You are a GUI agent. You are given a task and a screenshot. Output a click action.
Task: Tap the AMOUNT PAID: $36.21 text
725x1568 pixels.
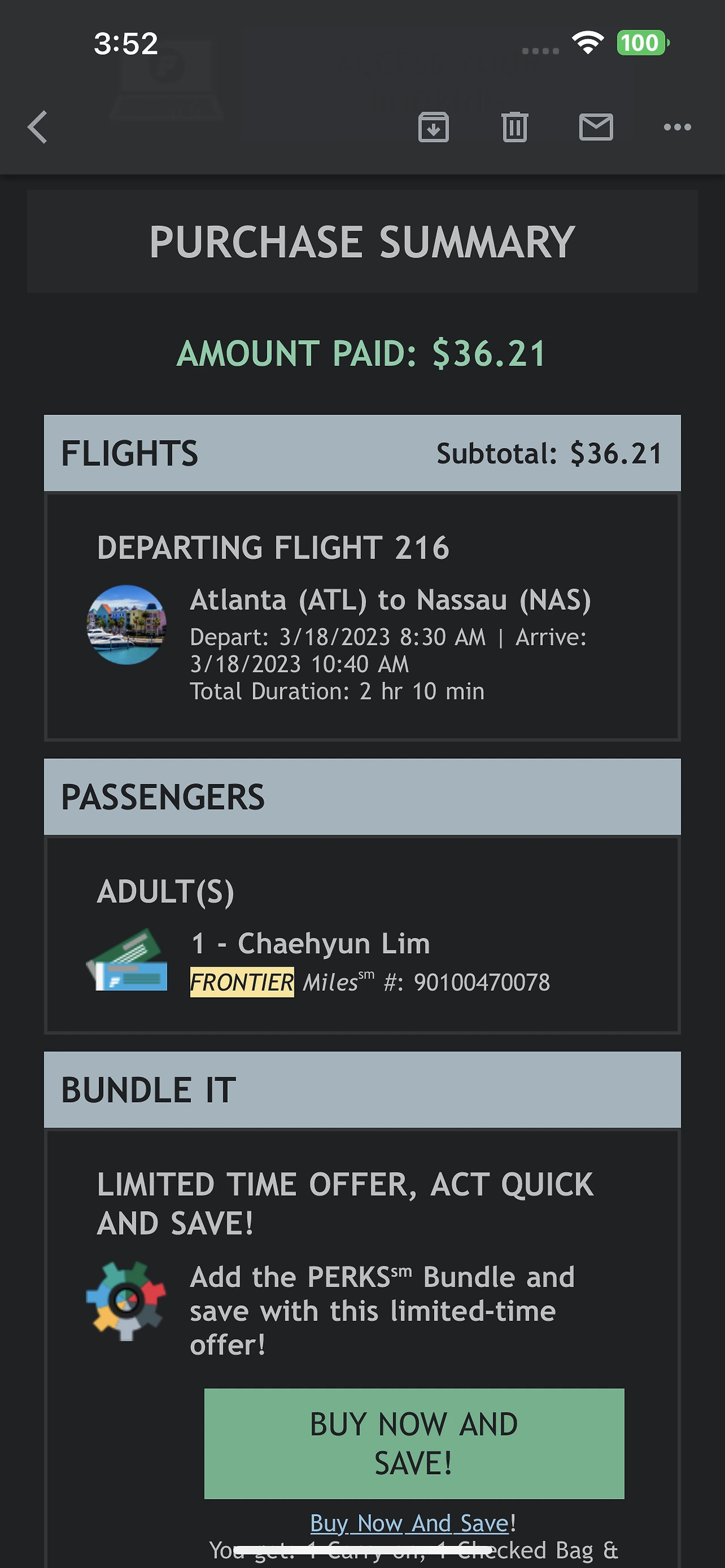tap(361, 354)
